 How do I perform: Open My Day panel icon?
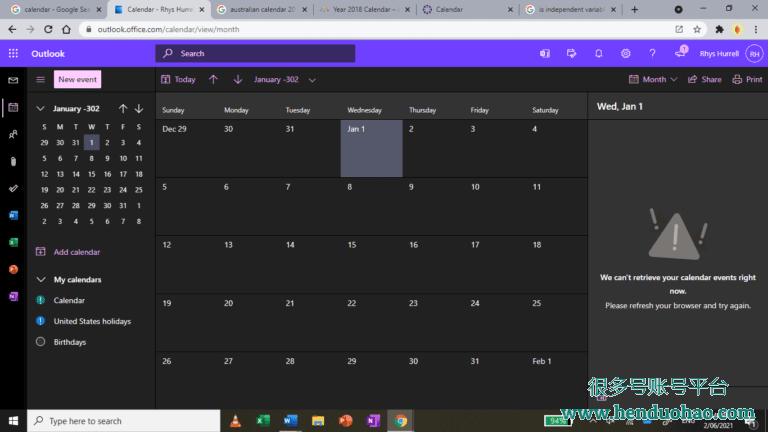(572, 53)
